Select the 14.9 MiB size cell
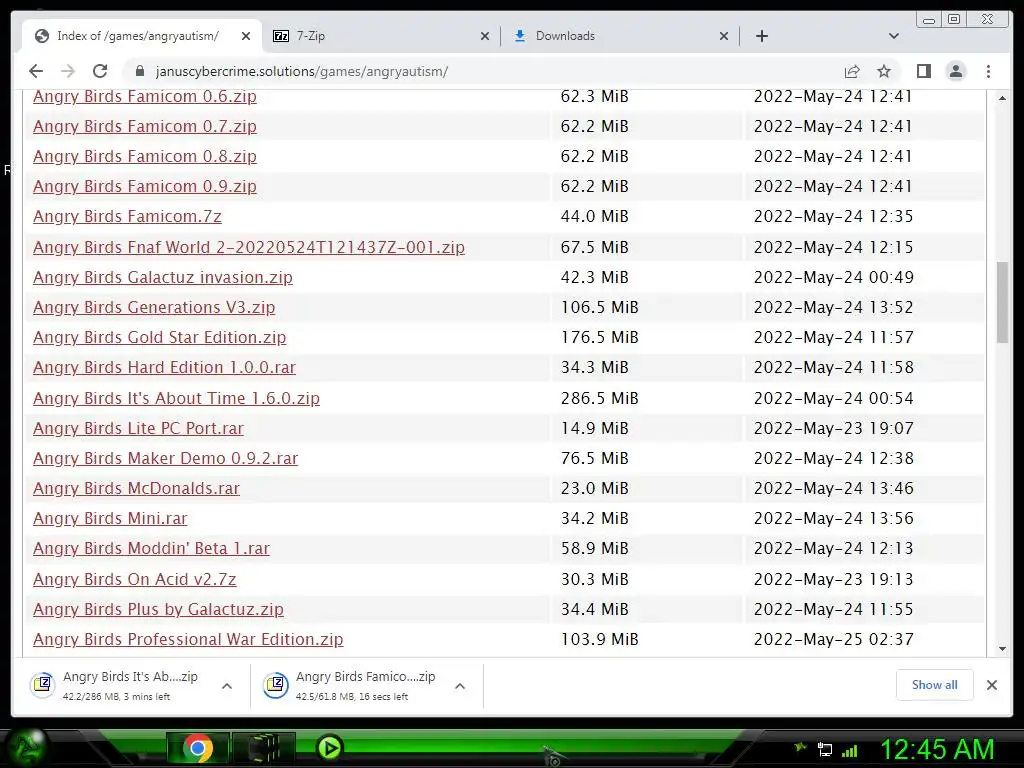Image resolution: width=1024 pixels, height=768 pixels. [x=594, y=428]
